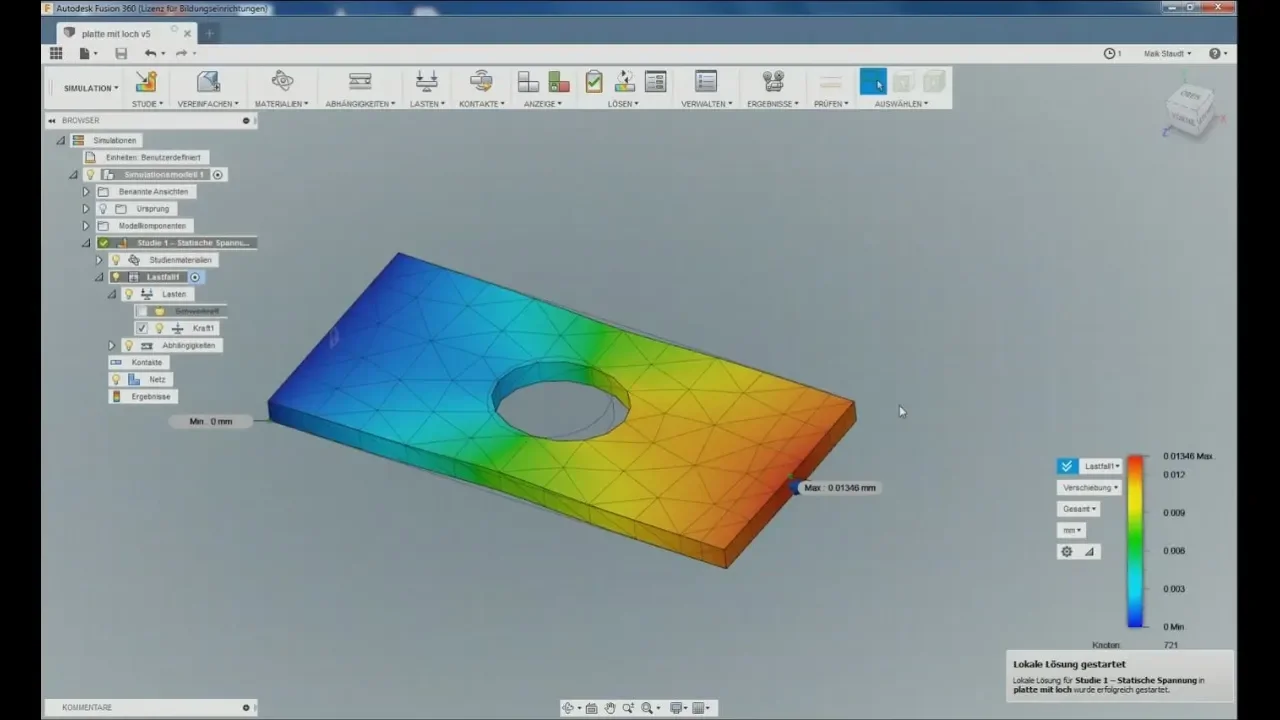Toggle visibility bulb of Ursprung
This screenshot has width=1280, height=720.
pyautogui.click(x=102, y=209)
